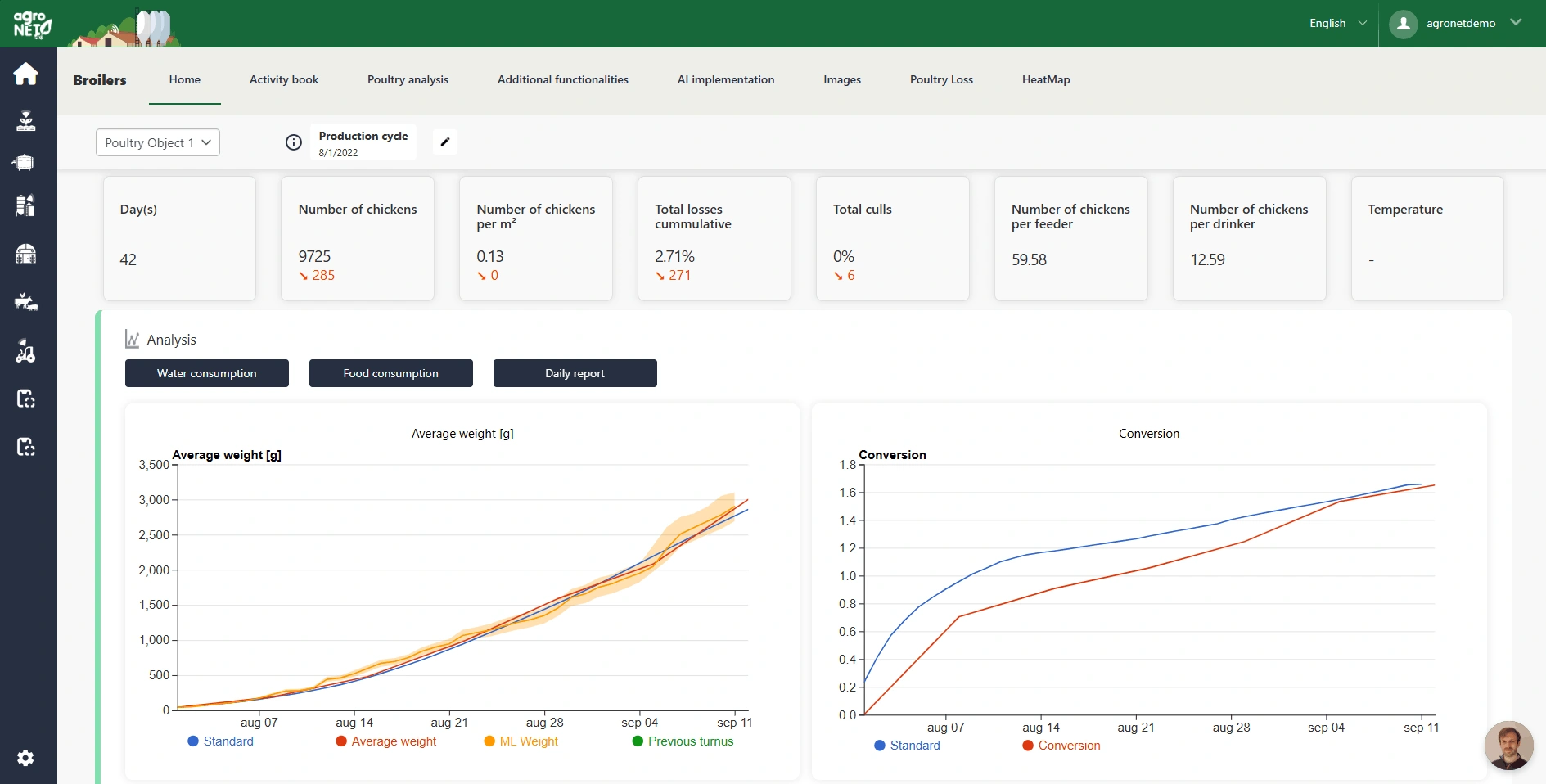Click the chickens per drinker 12.59 value

tap(1207, 259)
